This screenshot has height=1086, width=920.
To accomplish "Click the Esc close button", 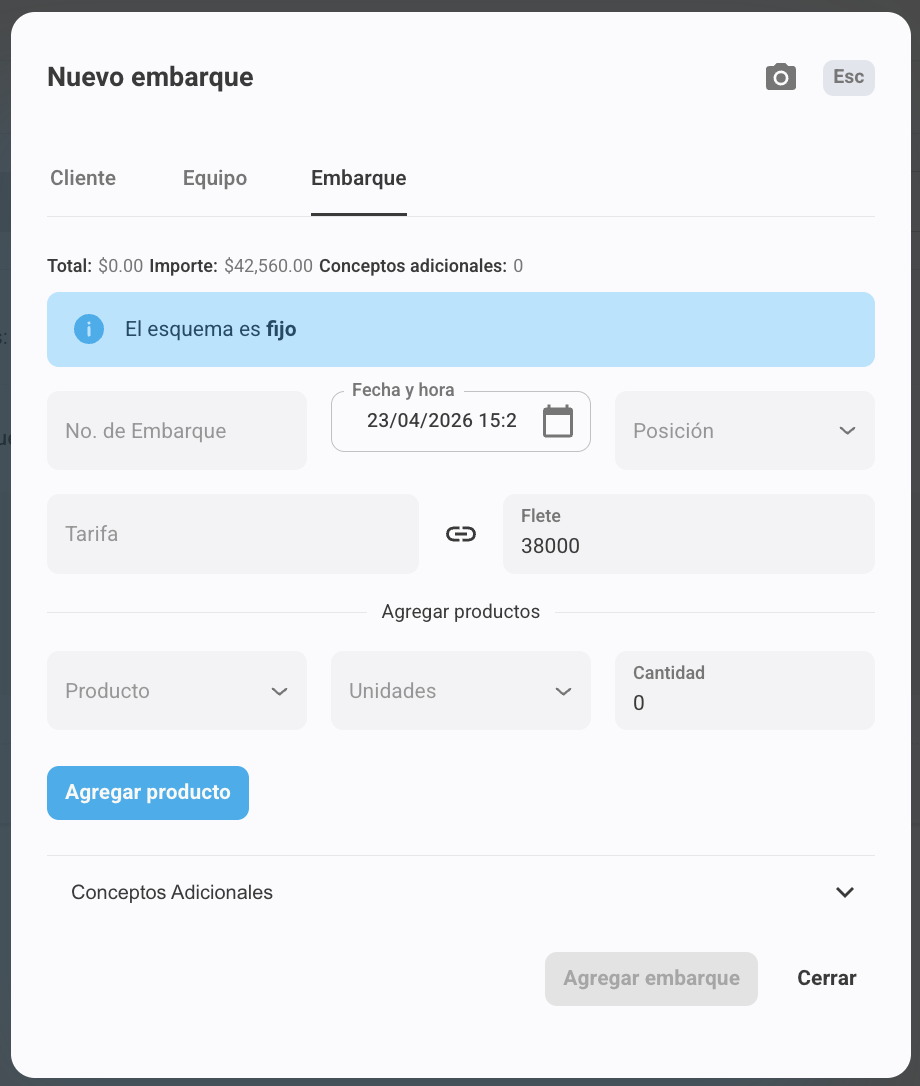I will [x=849, y=77].
